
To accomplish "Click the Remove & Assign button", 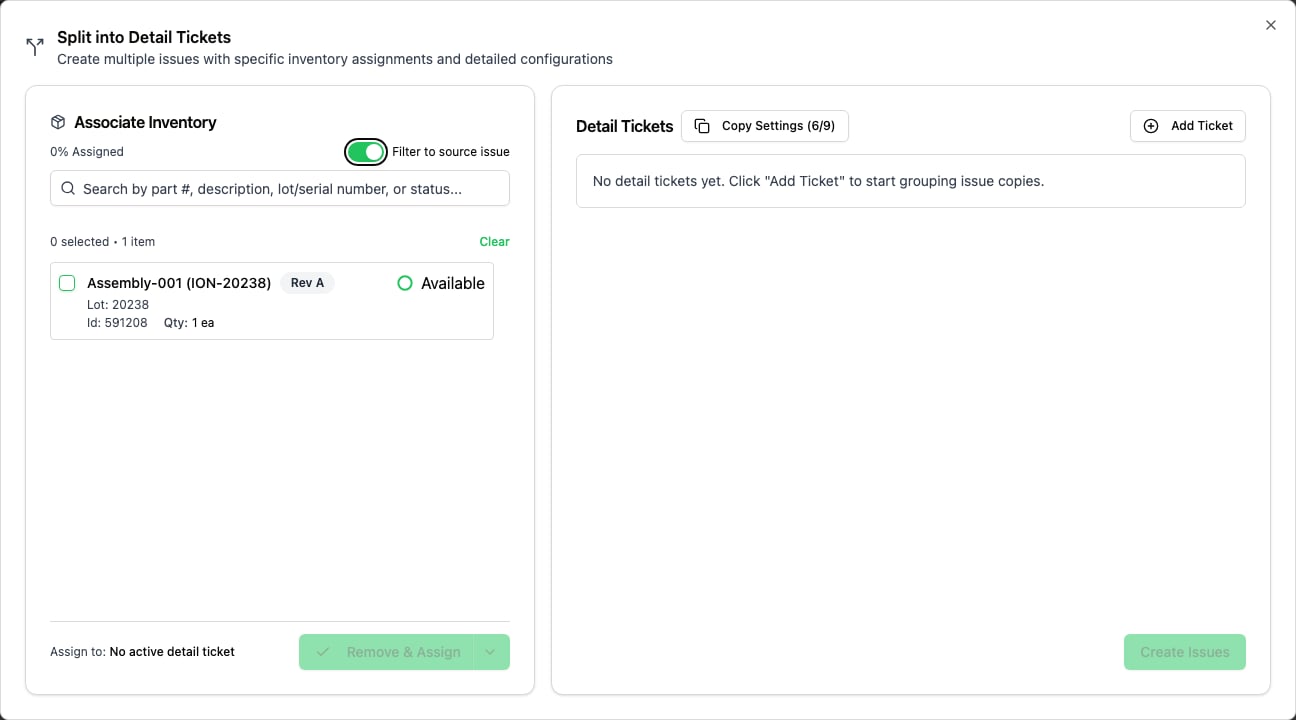I will coord(386,652).
